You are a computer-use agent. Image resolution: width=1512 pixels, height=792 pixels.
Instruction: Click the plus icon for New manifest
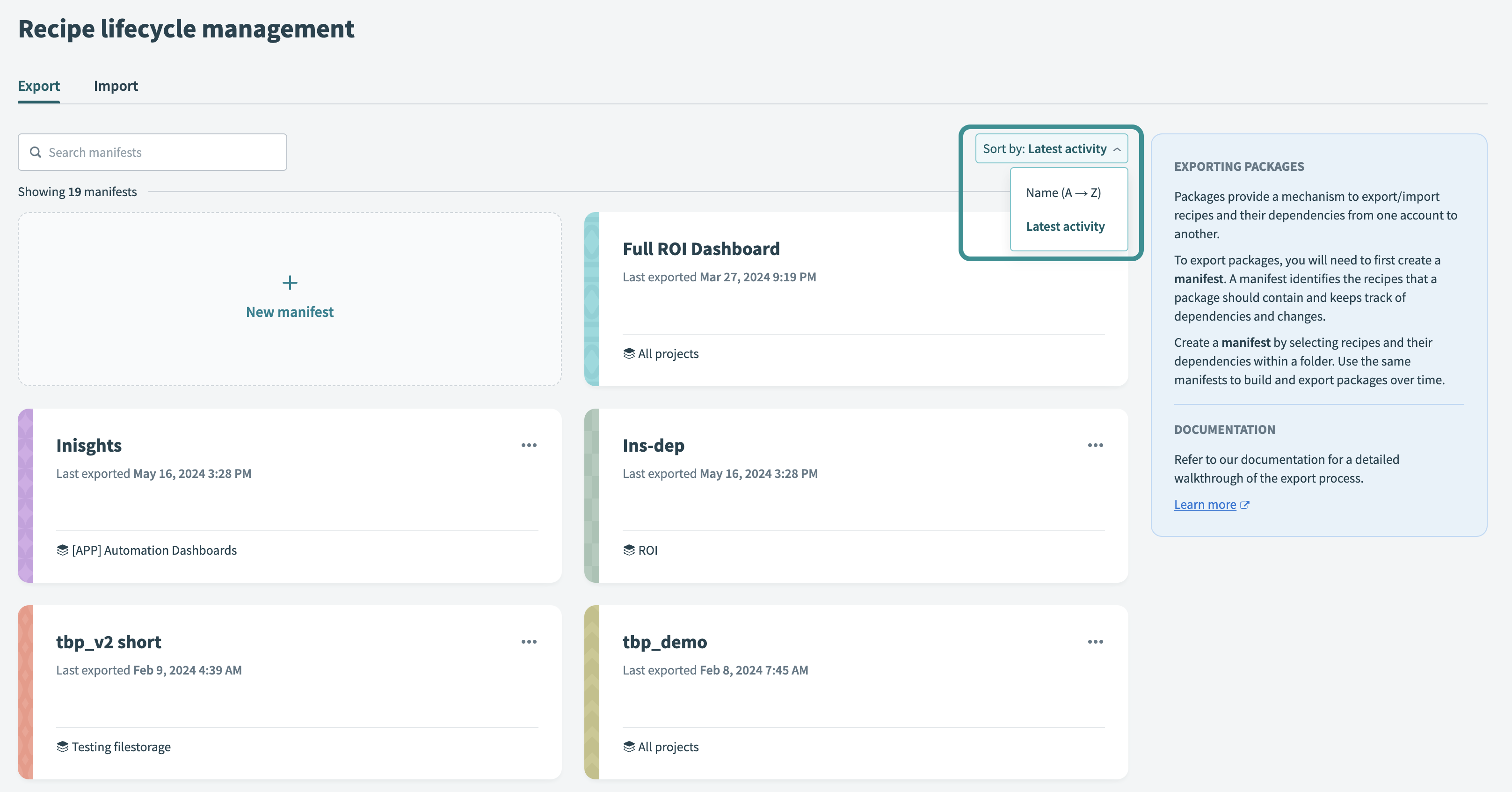(290, 283)
